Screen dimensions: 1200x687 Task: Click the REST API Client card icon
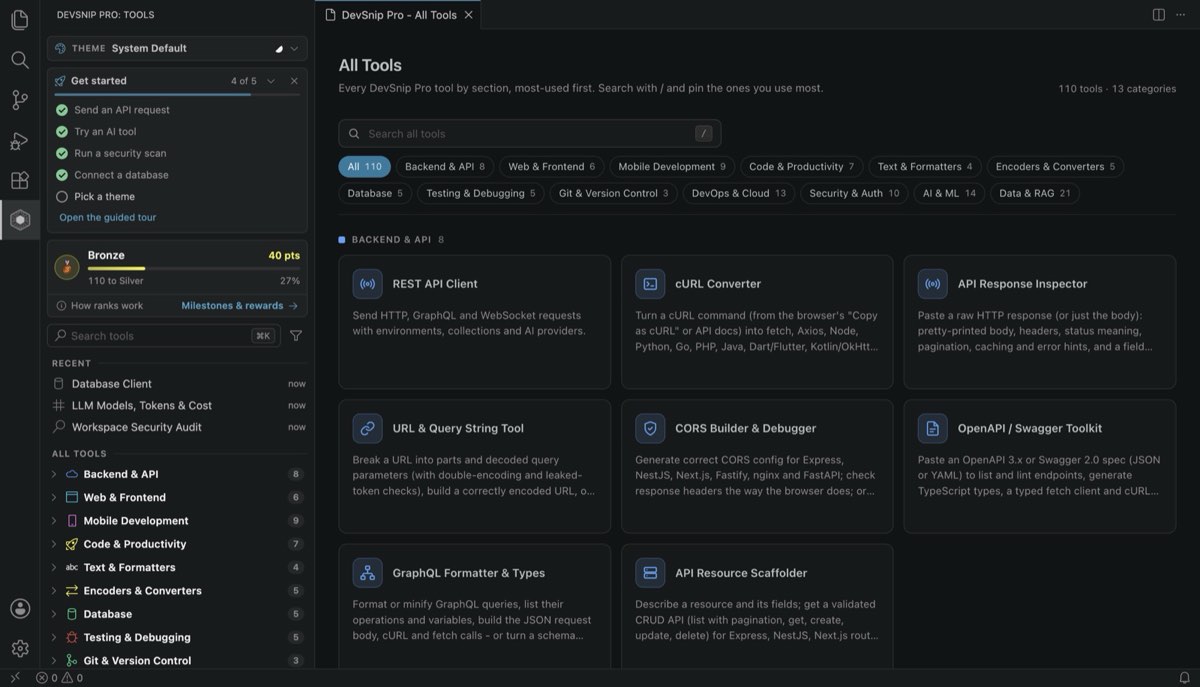[367, 284]
